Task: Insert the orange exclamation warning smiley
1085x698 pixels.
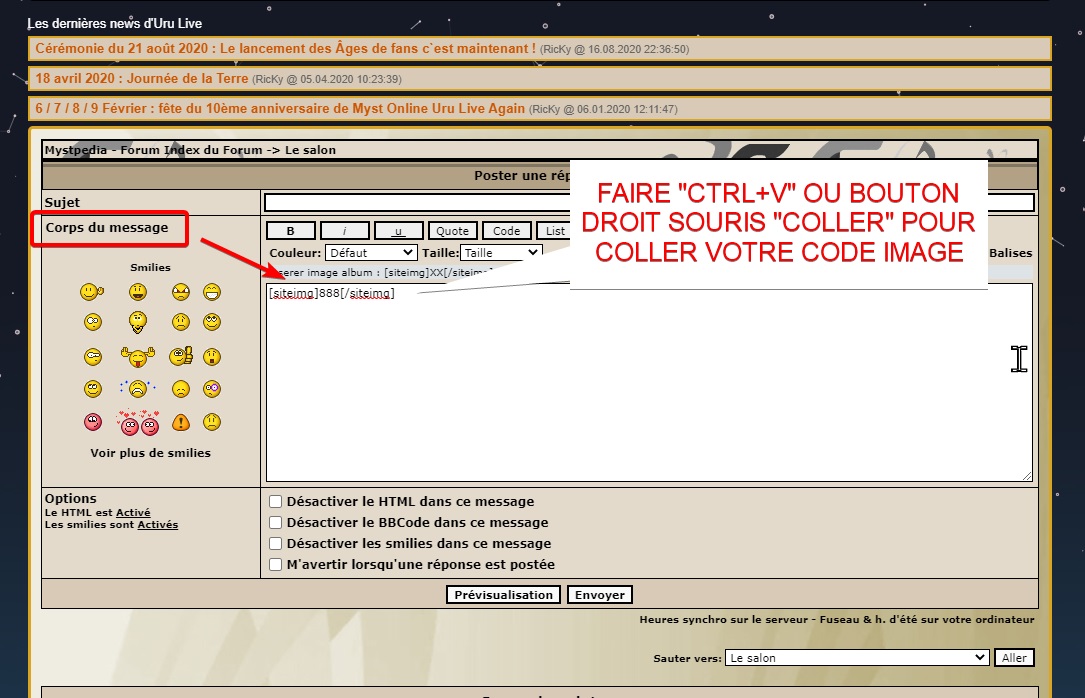Action: (180, 423)
